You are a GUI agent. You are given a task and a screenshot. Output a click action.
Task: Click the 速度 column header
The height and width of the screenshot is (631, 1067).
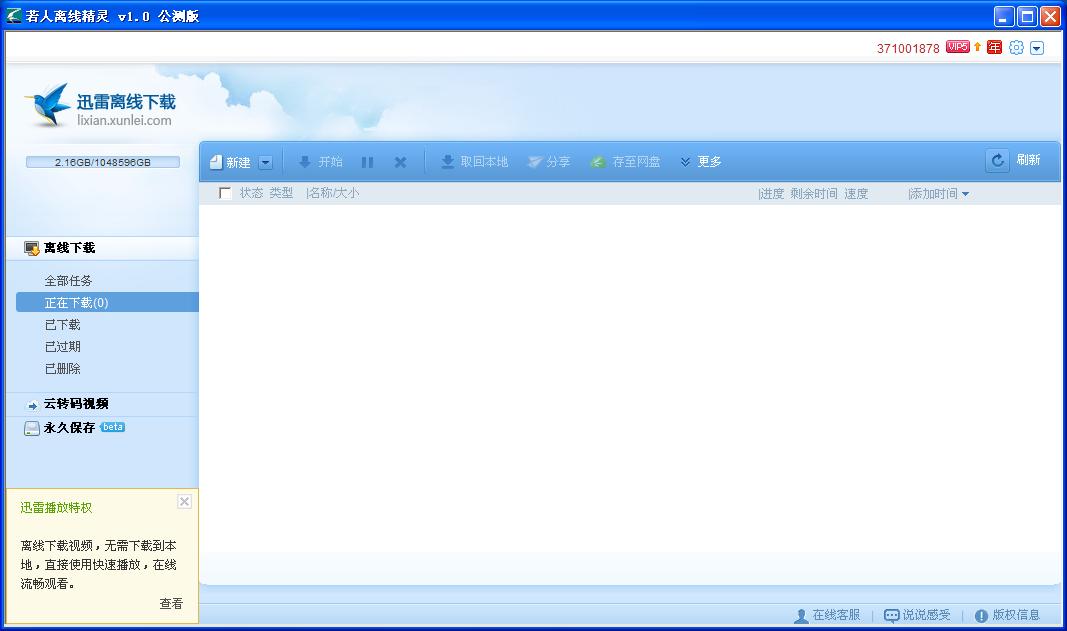click(856, 194)
